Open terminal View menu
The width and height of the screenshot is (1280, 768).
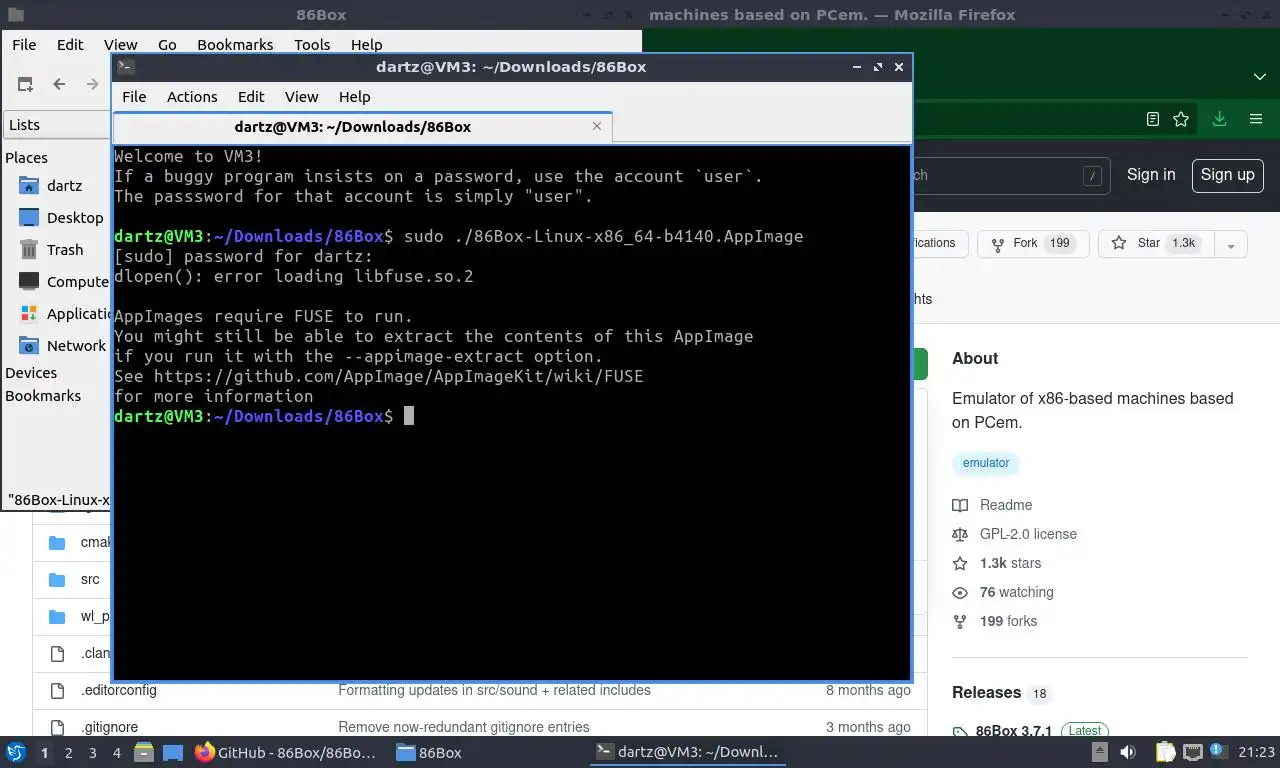(301, 97)
